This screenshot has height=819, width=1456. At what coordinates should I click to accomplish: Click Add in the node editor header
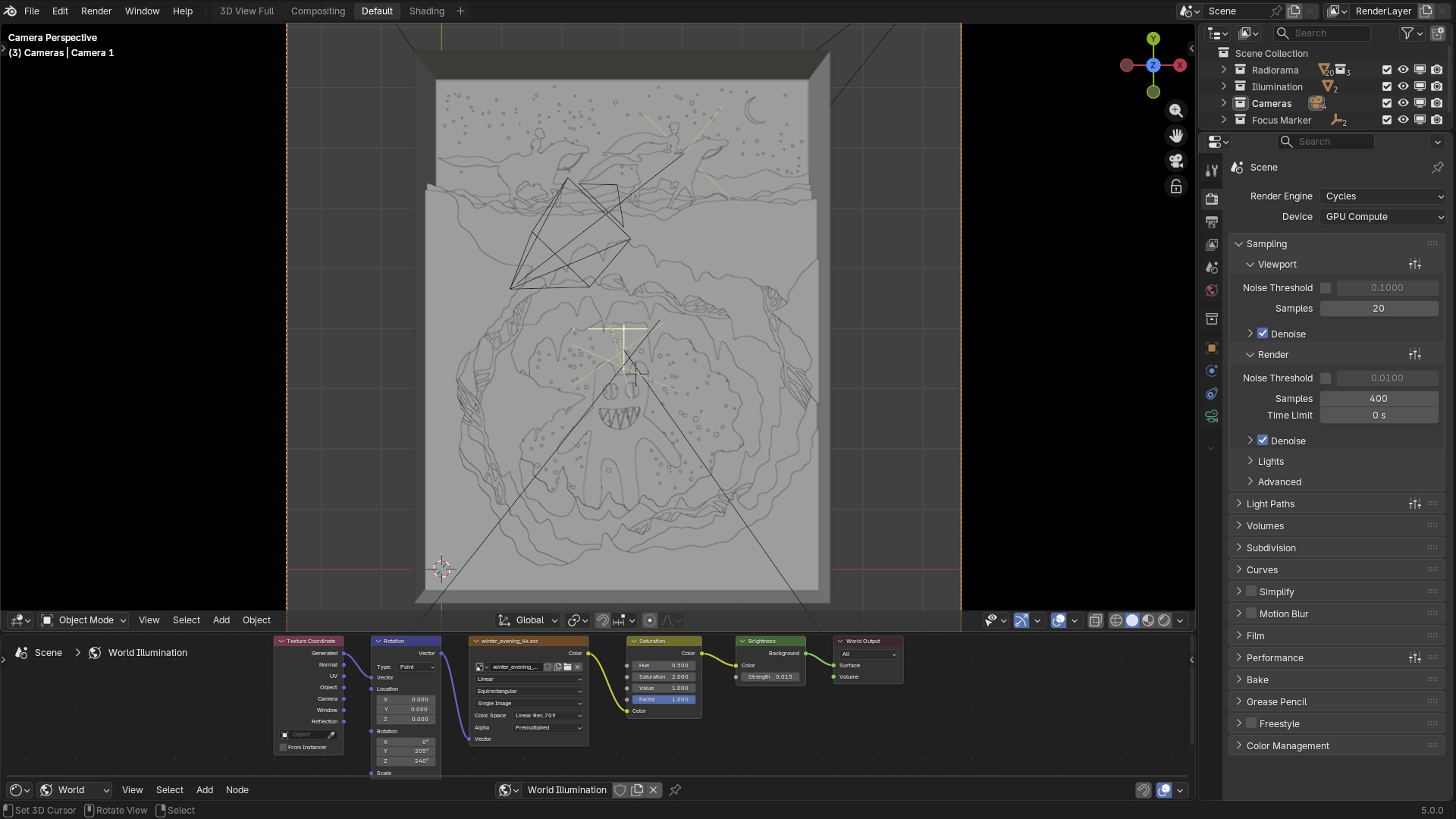(205, 790)
